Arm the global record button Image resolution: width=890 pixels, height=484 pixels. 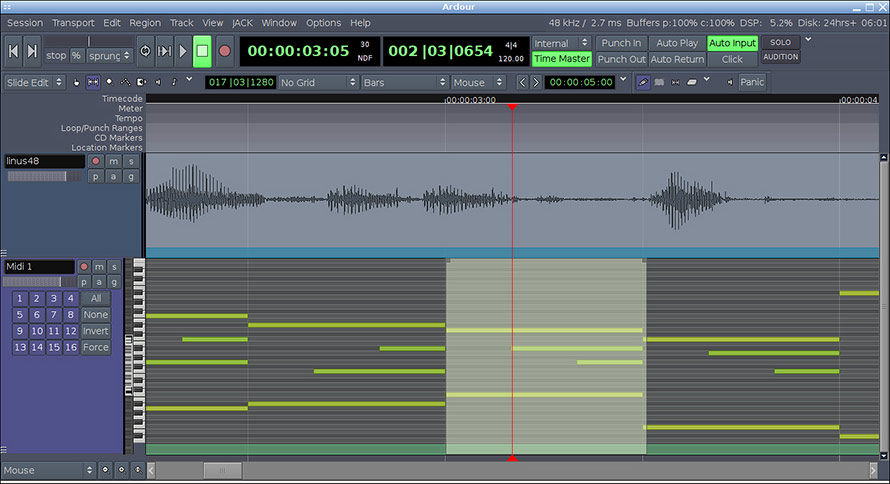(224, 50)
